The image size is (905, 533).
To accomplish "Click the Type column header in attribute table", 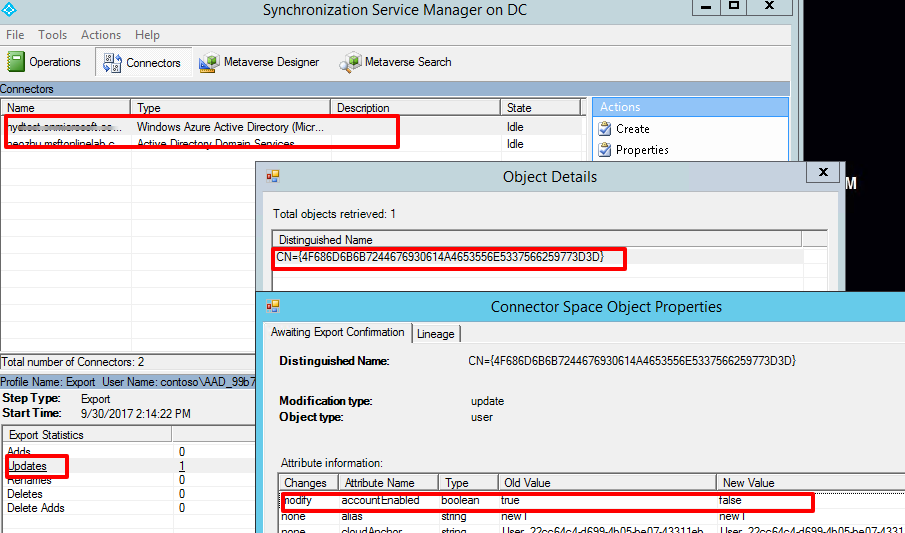I will [468, 483].
